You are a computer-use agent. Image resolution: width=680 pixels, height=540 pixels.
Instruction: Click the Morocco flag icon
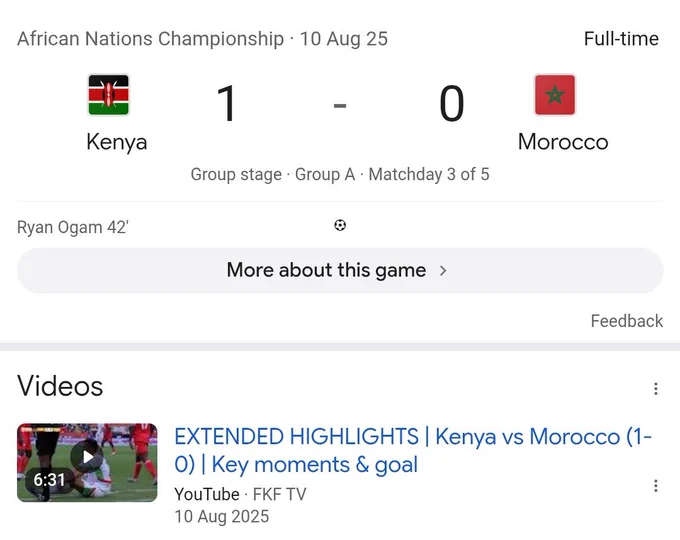tap(555, 95)
